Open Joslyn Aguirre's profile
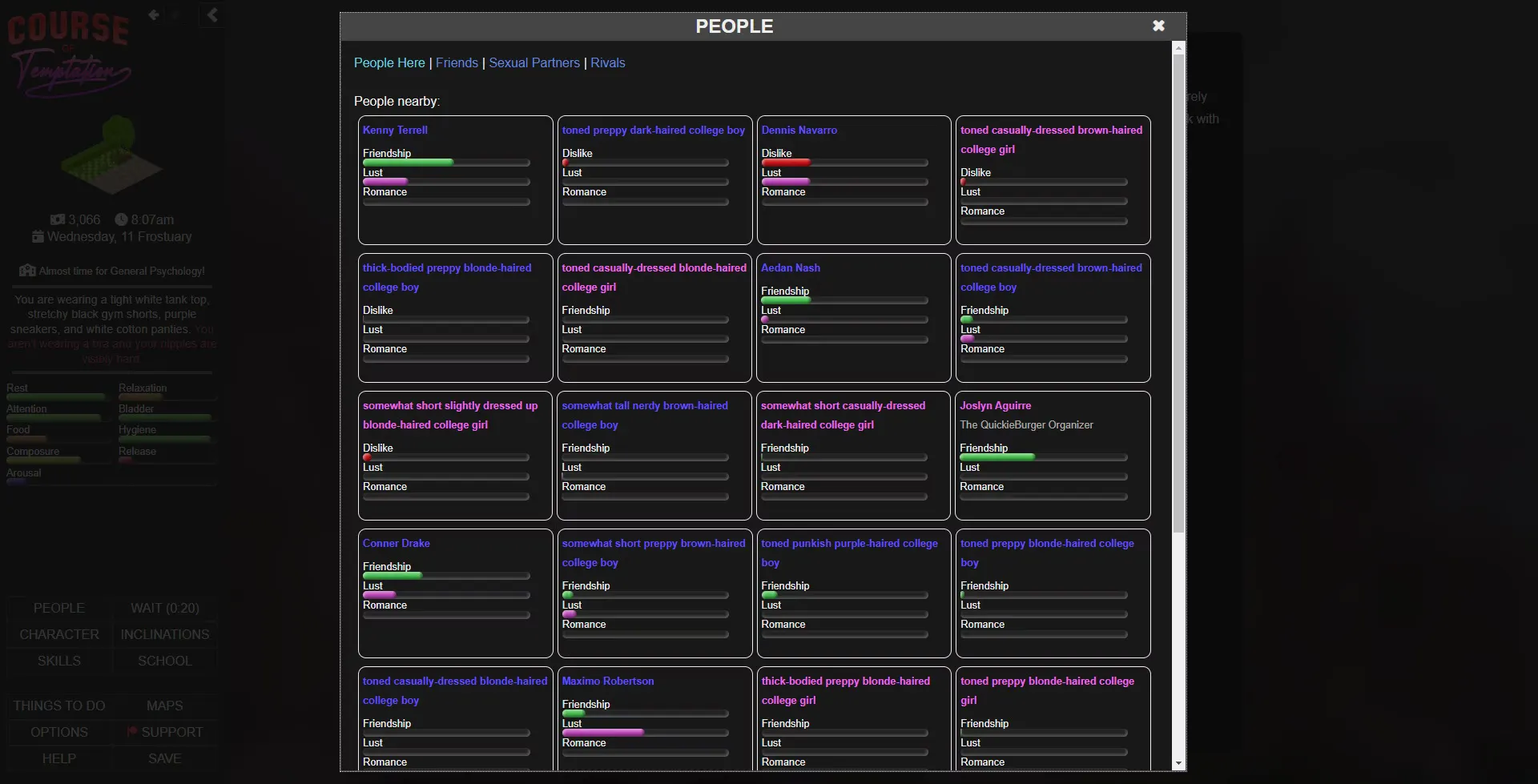This screenshot has width=1538, height=784. coord(996,405)
